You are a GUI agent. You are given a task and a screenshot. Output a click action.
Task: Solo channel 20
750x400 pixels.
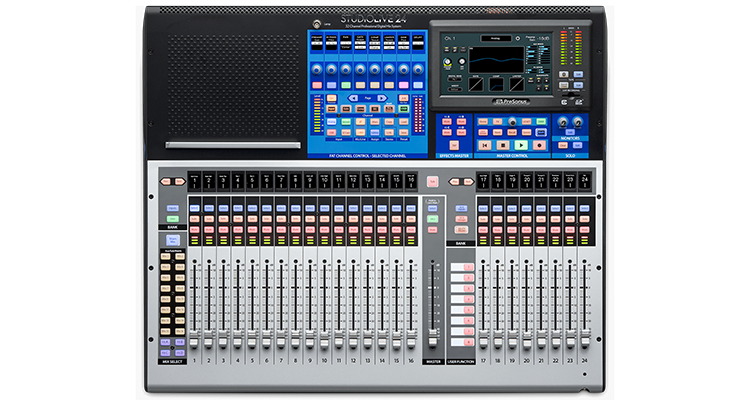(x=527, y=219)
